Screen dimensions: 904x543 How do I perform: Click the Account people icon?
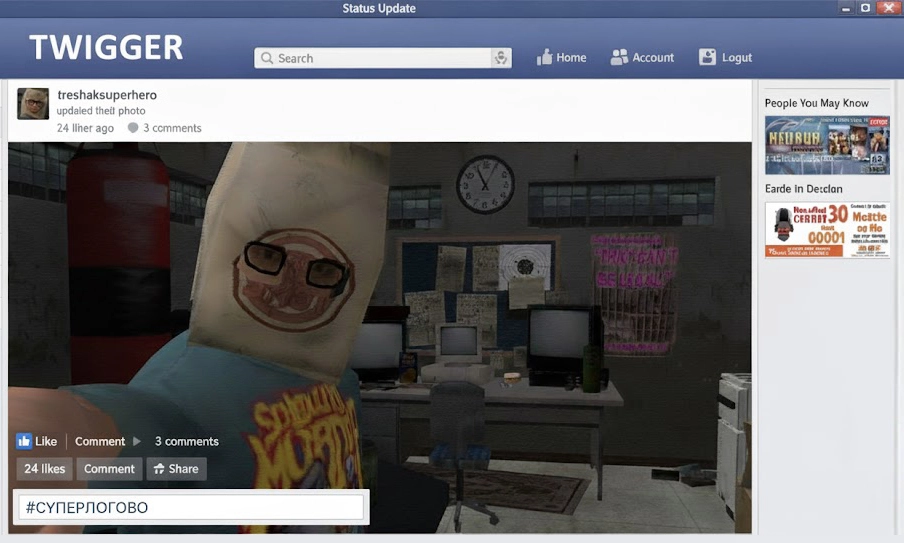click(619, 57)
